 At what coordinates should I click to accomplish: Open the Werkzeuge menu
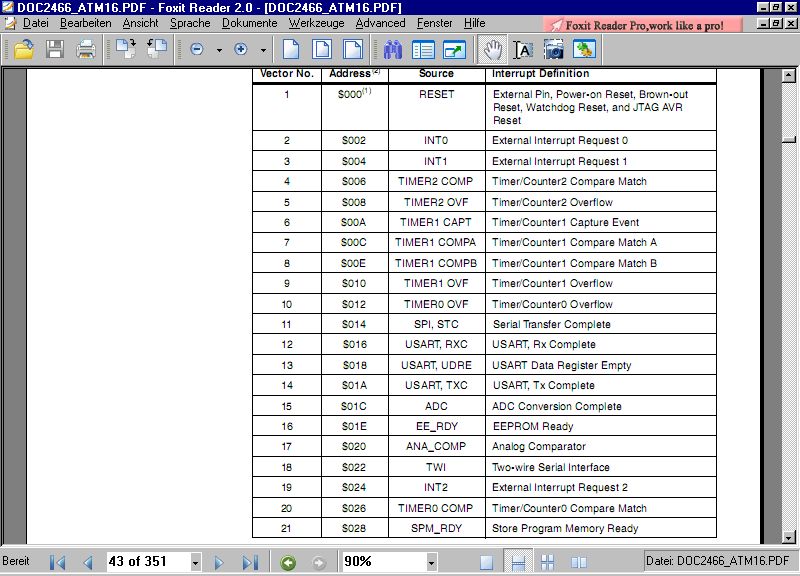tap(316, 23)
